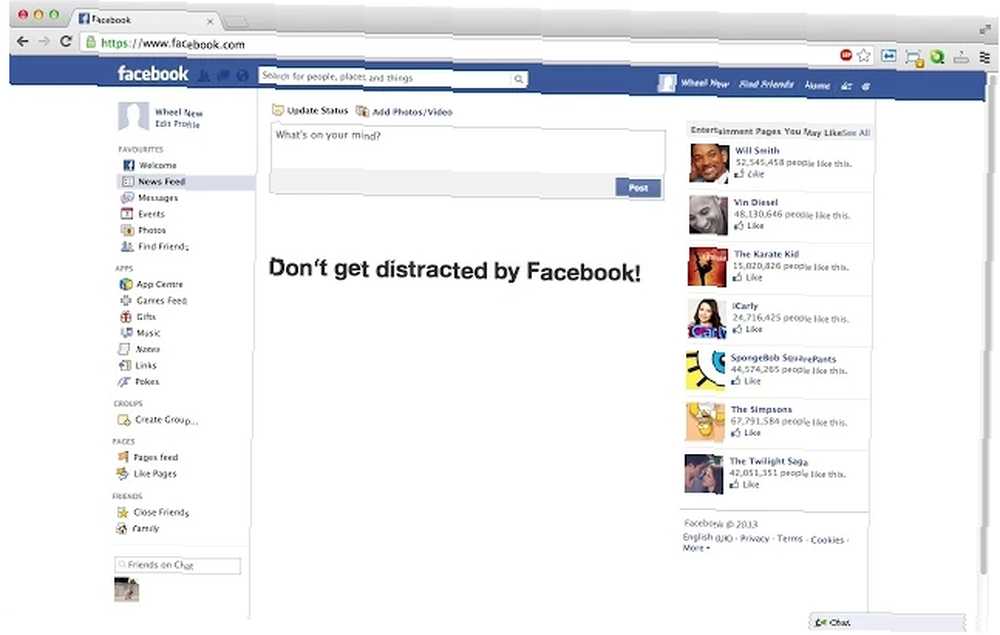
Task: Expand the More footer dropdown
Action: coord(696,548)
